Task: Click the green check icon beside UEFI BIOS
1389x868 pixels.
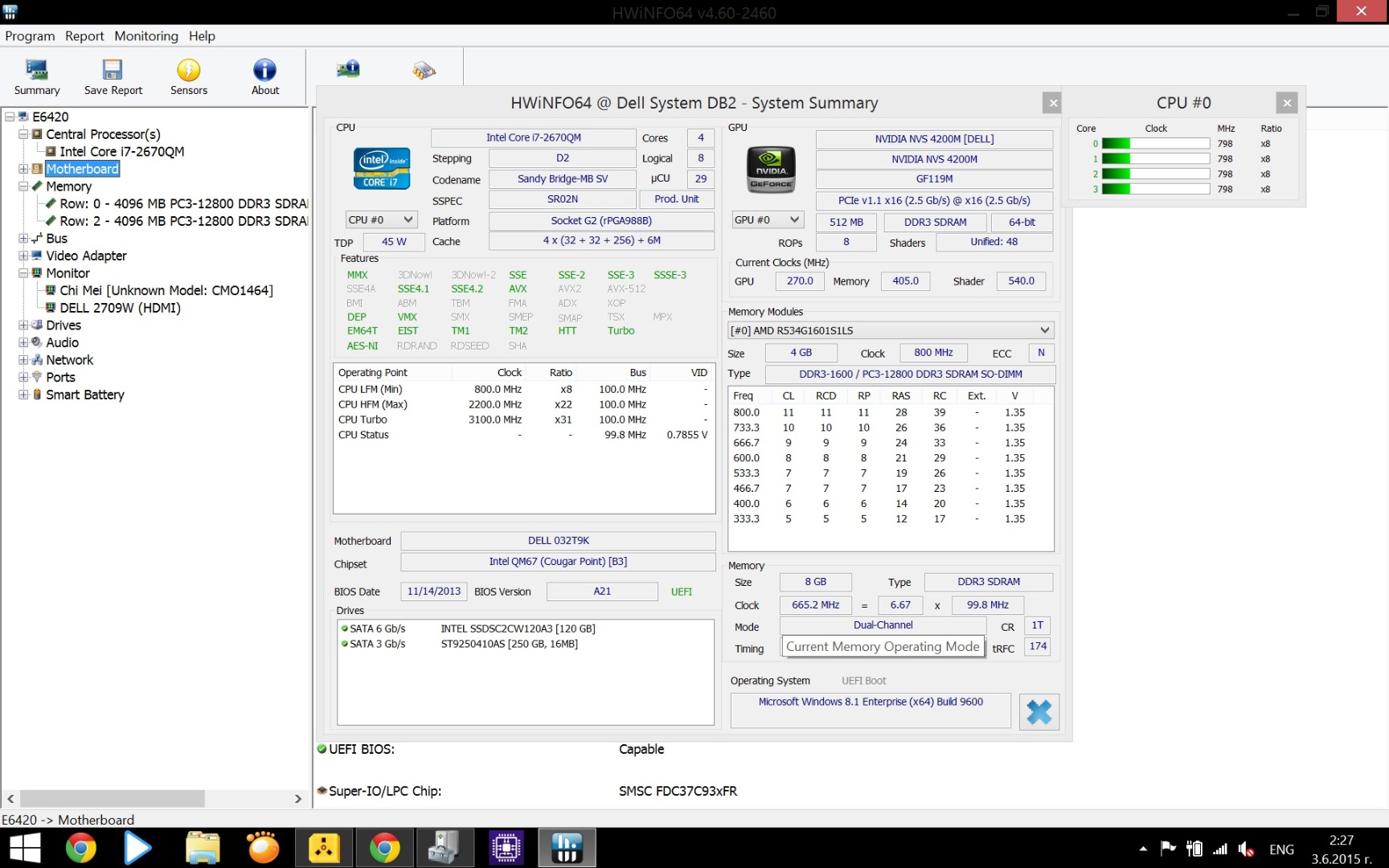Action: tap(322, 749)
